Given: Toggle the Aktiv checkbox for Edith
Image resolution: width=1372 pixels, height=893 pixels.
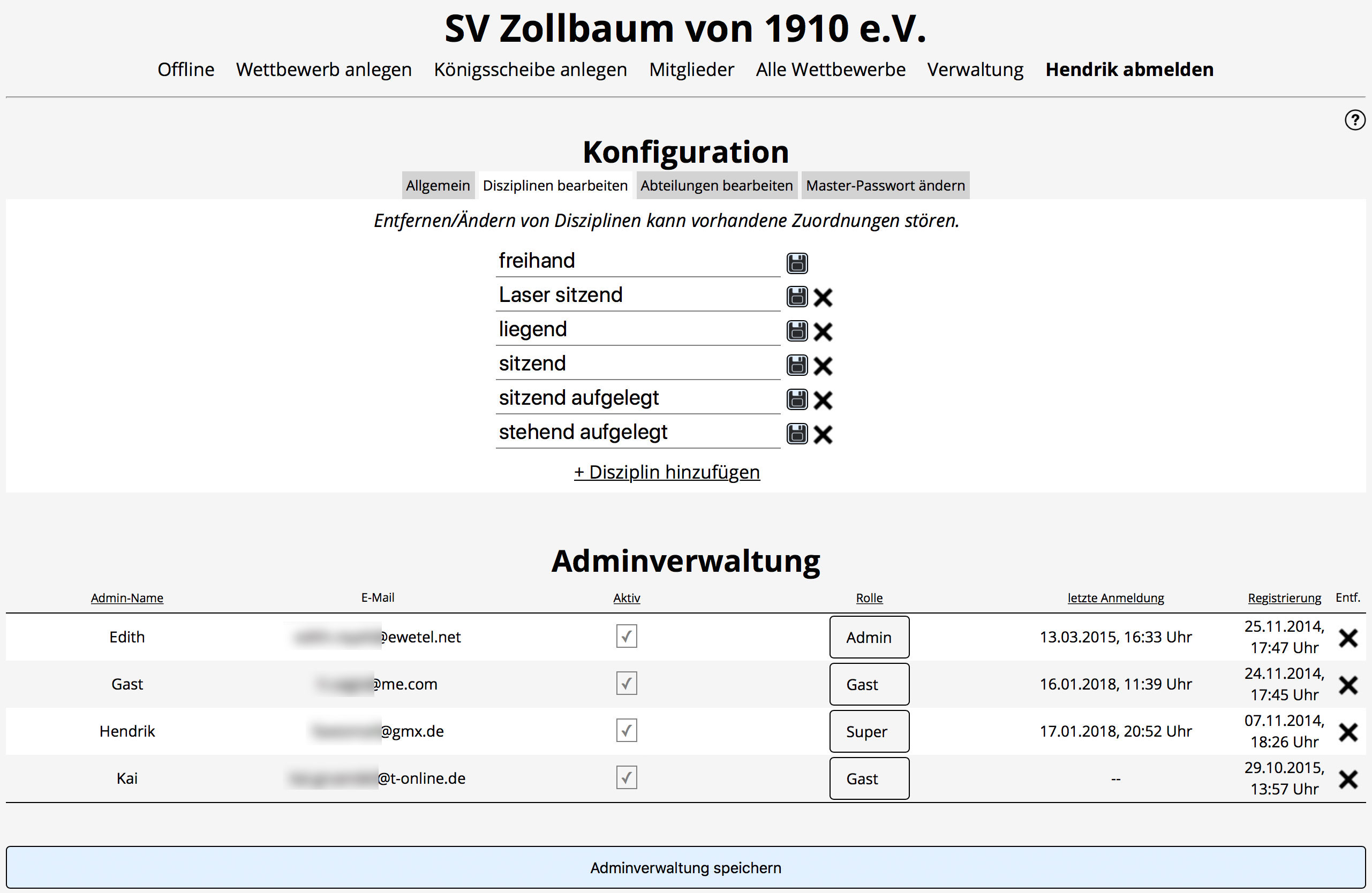Looking at the screenshot, I should (x=626, y=636).
